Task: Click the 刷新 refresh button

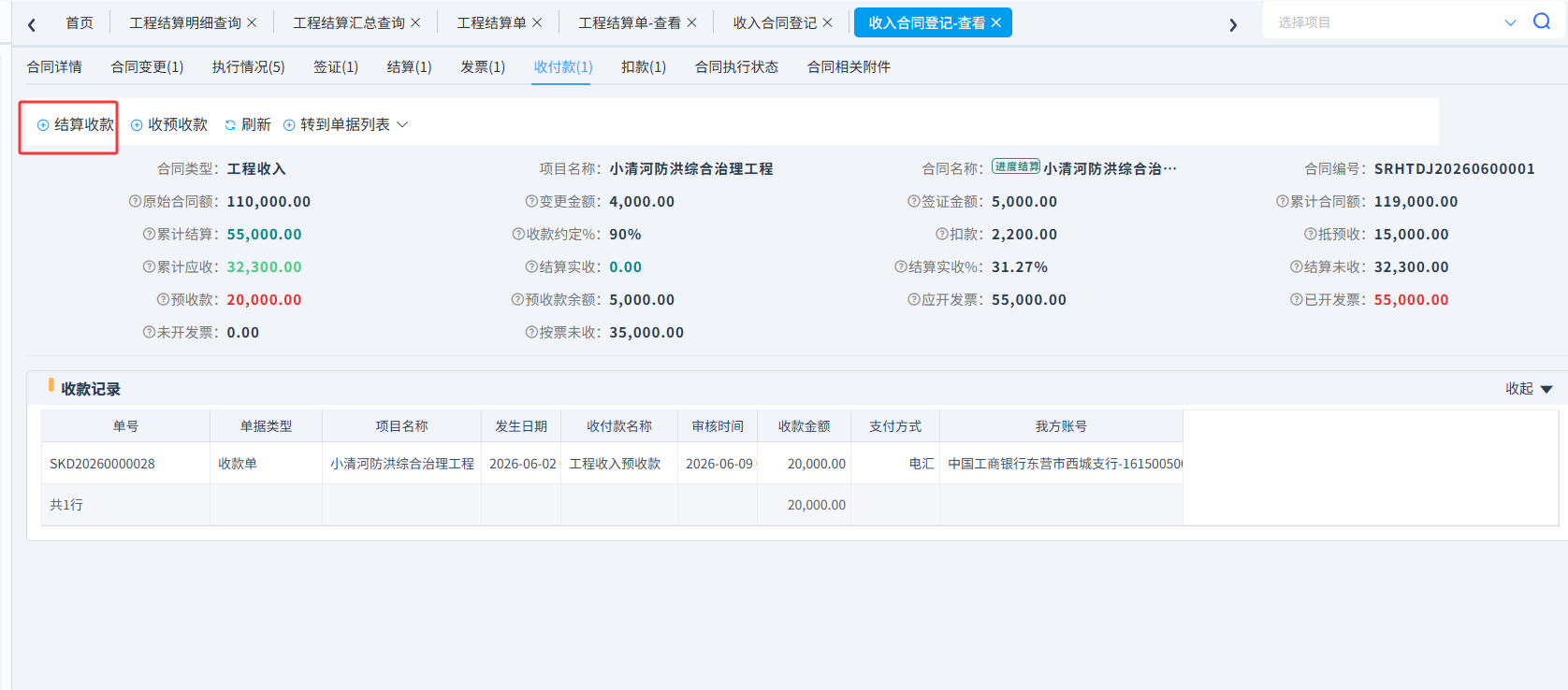Action: 247,124
